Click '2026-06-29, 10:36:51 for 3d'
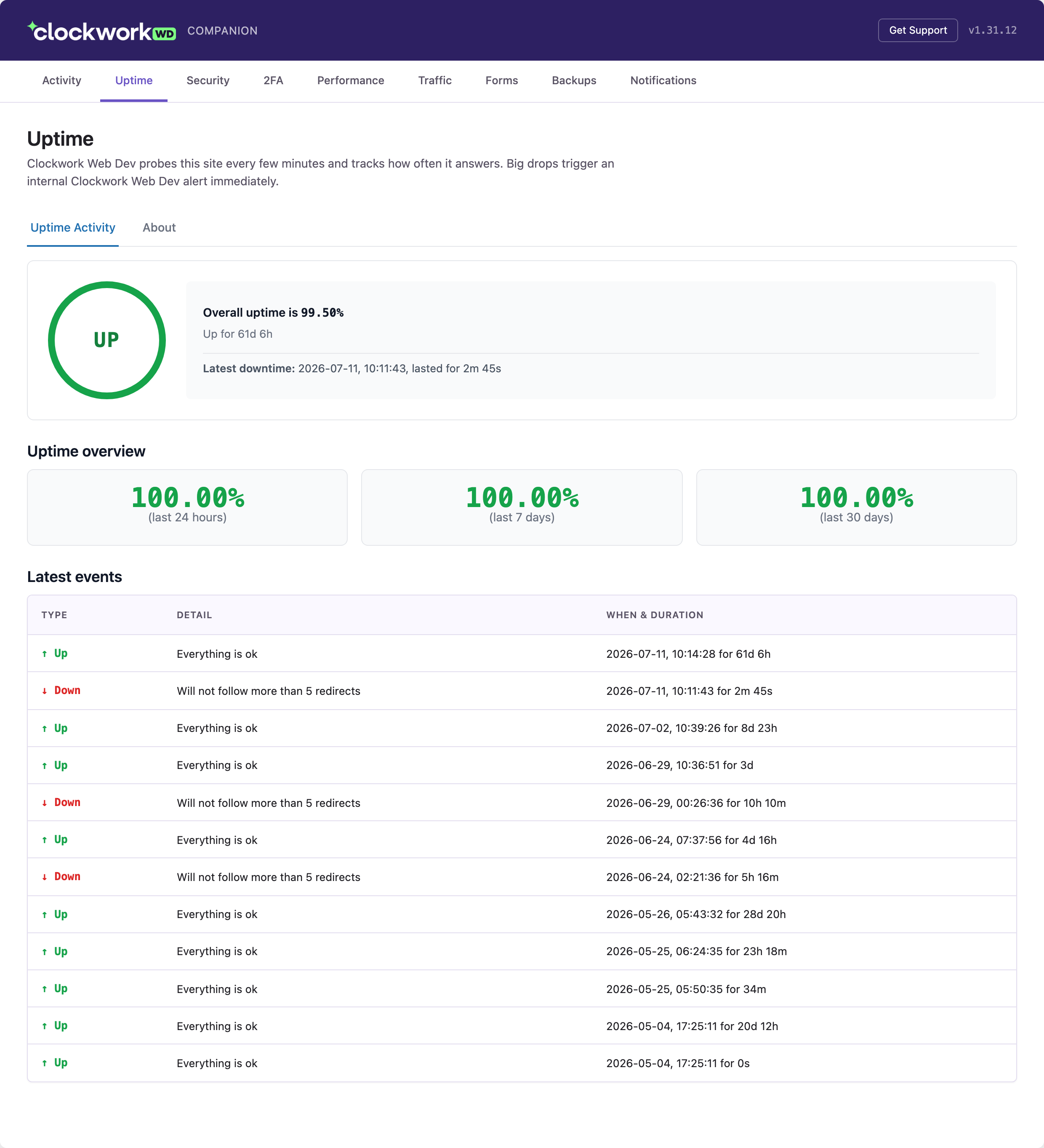Viewport: 1044px width, 1148px height. point(680,765)
